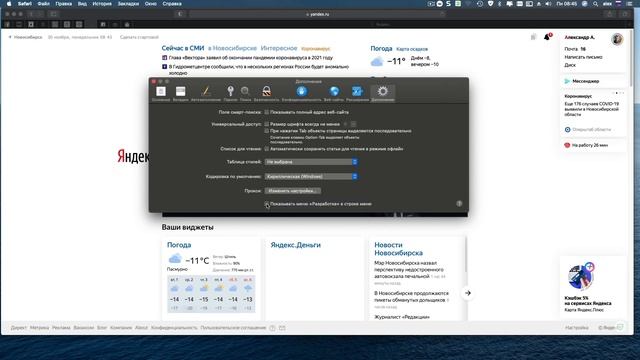Open Написать письмо in user panel
Viewport: 640px width, 360px height.
point(583,57)
